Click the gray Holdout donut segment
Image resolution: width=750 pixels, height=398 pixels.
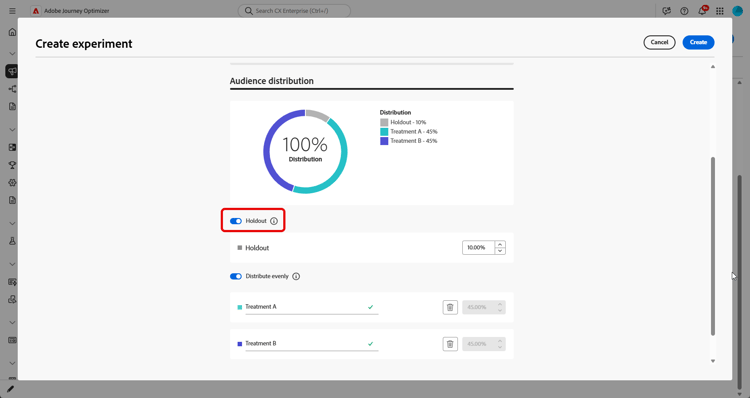coord(317,114)
